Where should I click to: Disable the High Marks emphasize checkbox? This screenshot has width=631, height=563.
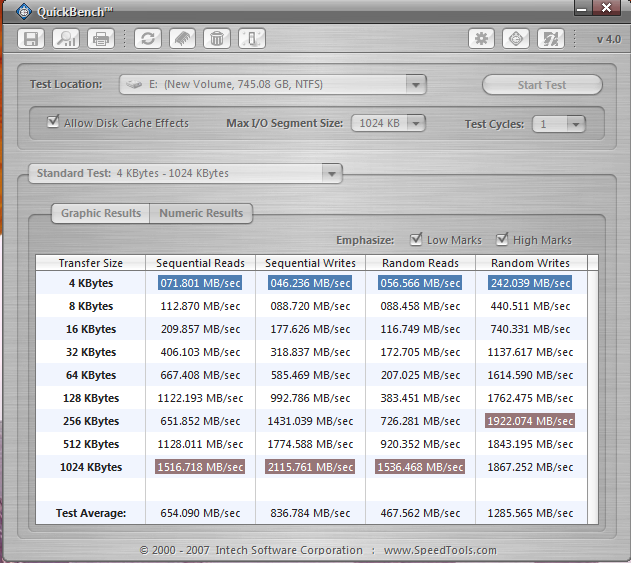[x=502, y=240]
